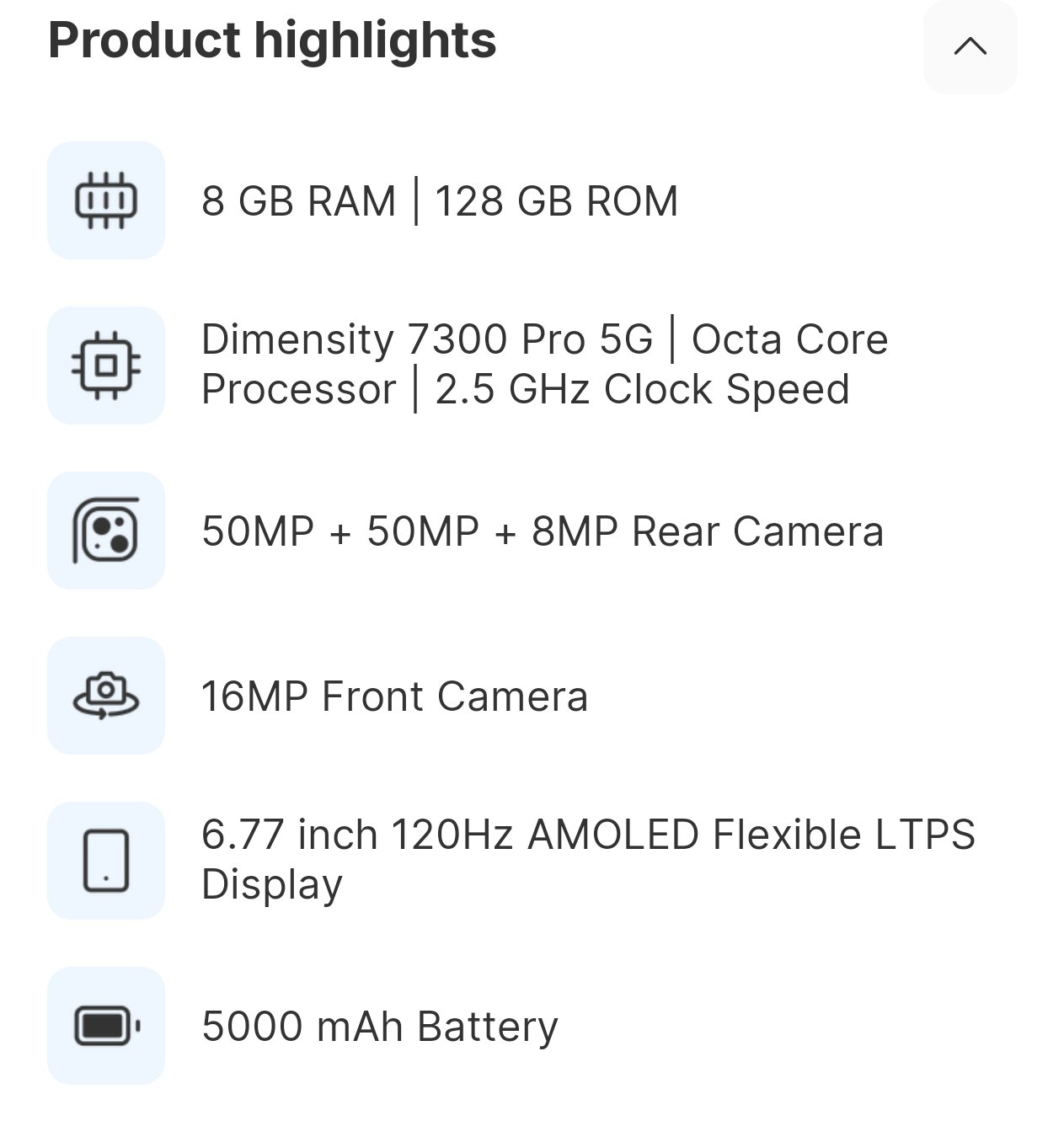The image size is (1064, 1126).
Task: Click the phone display icon
Action: click(106, 861)
